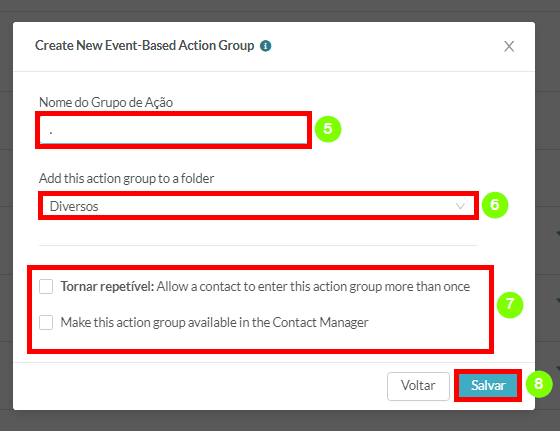This screenshot has height=431, width=560.
Task: Click the green number 6 badge
Action: pos(495,205)
